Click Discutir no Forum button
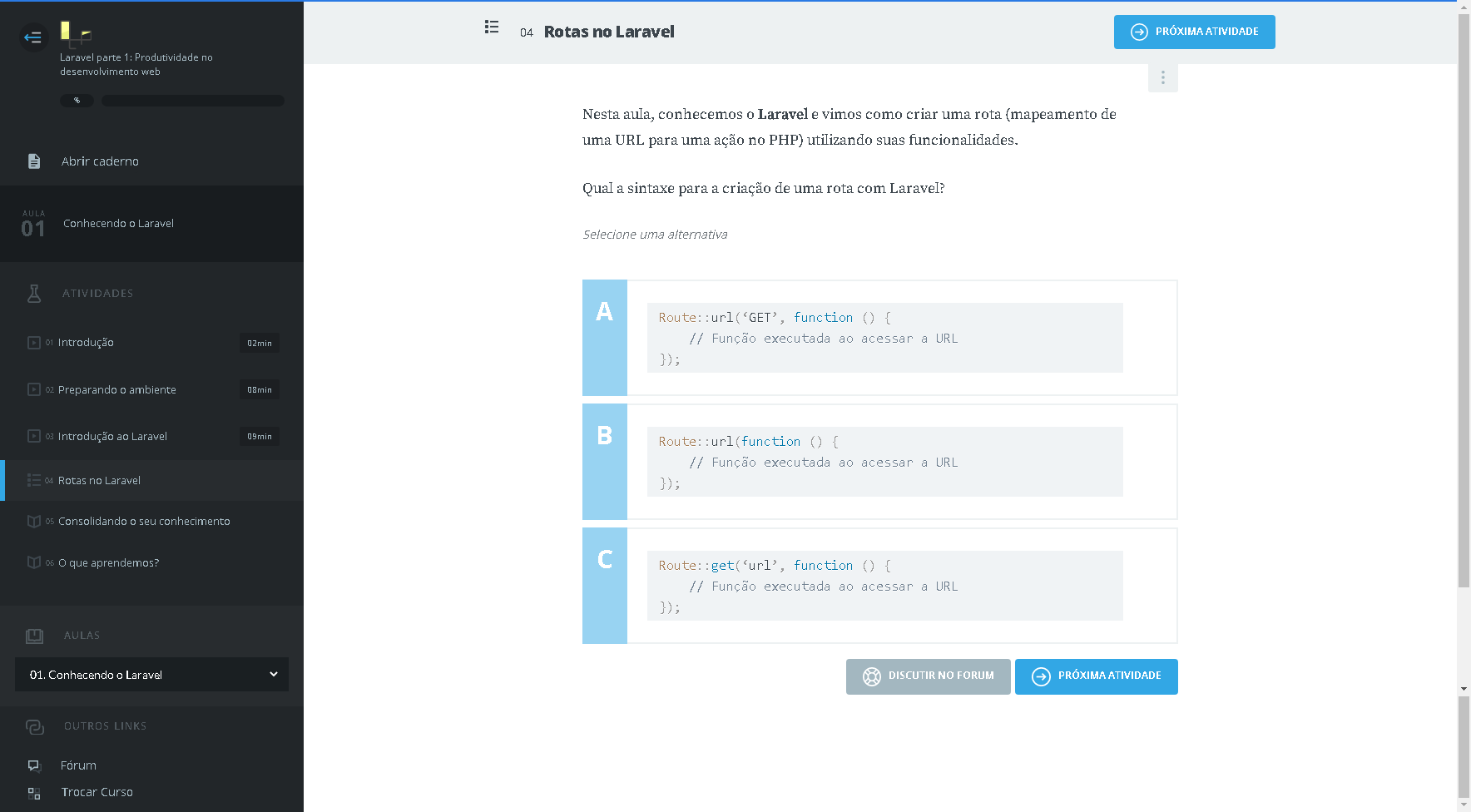1471x812 pixels. point(928,676)
